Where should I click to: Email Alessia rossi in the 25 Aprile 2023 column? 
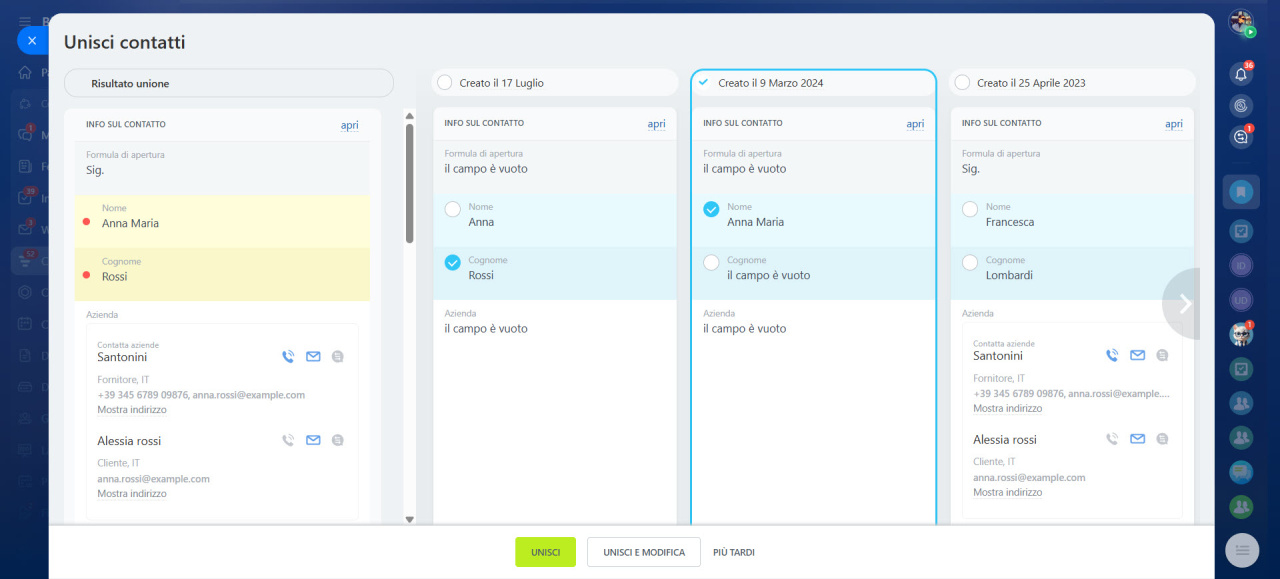pyautogui.click(x=1137, y=439)
